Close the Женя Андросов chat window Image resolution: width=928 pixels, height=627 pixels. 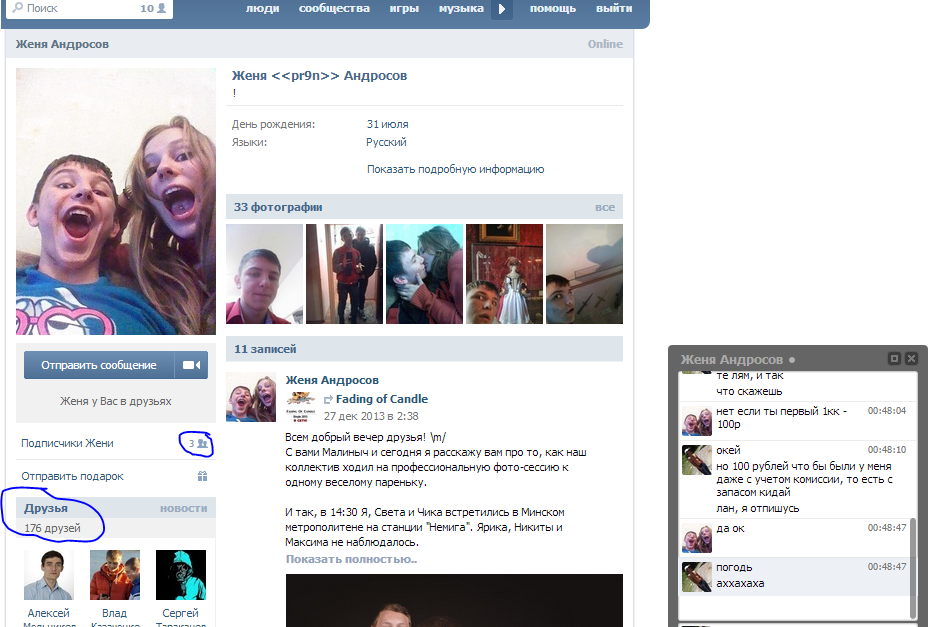(911, 359)
